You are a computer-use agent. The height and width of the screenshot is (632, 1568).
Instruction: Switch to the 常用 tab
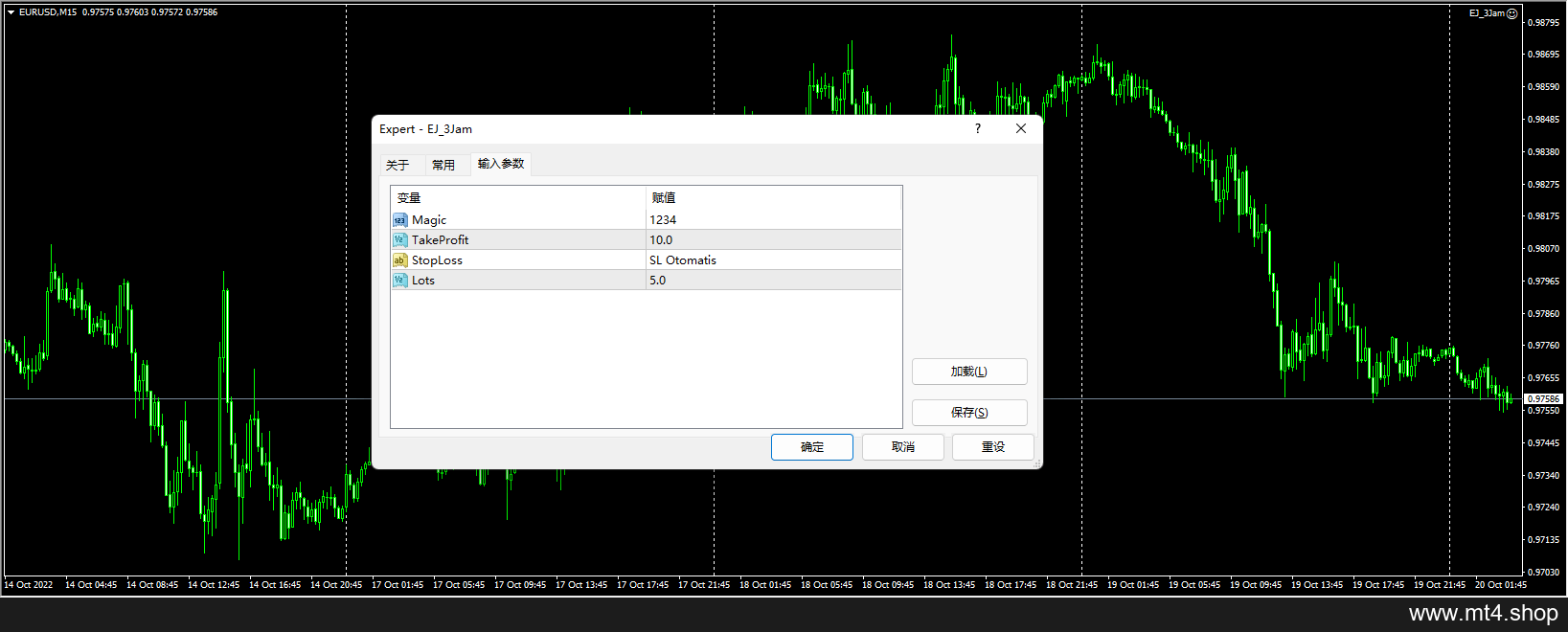click(443, 165)
